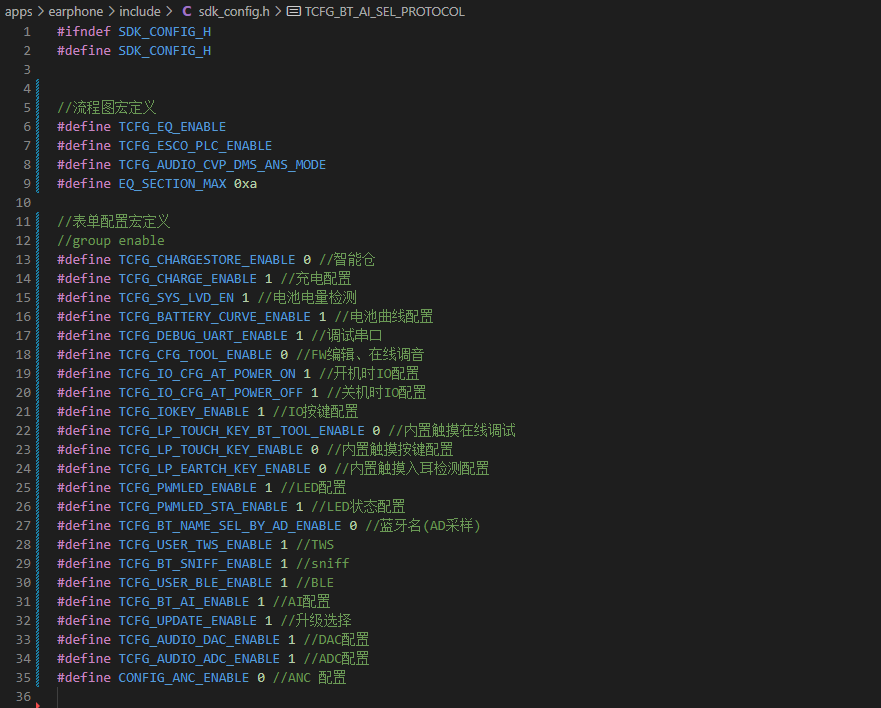Click the TCFG_BT_AI_ENABLE macro

[184, 602]
